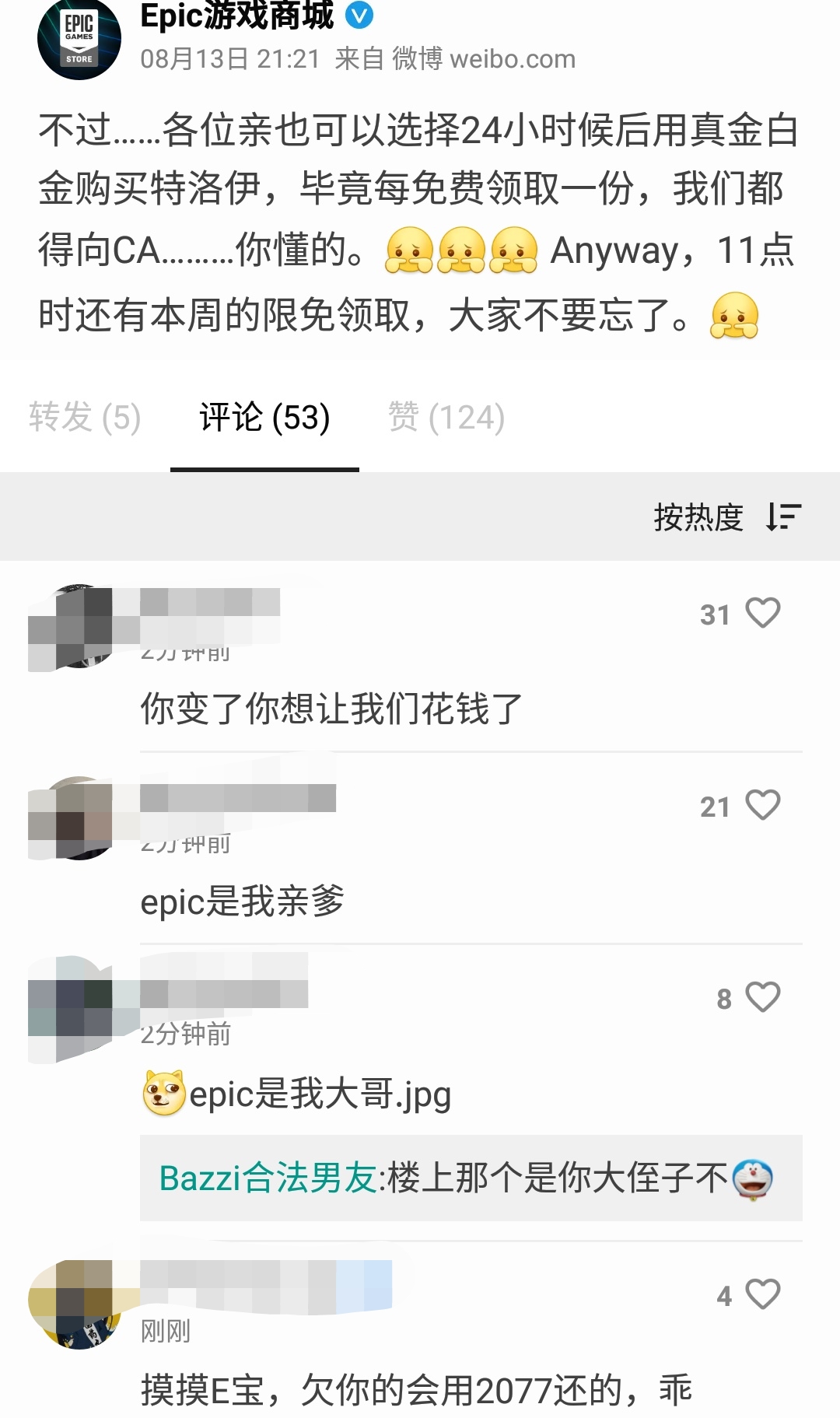Image resolution: width=840 pixels, height=1418 pixels.
Task: Change comment sorting via 按热度
Action: (x=698, y=517)
